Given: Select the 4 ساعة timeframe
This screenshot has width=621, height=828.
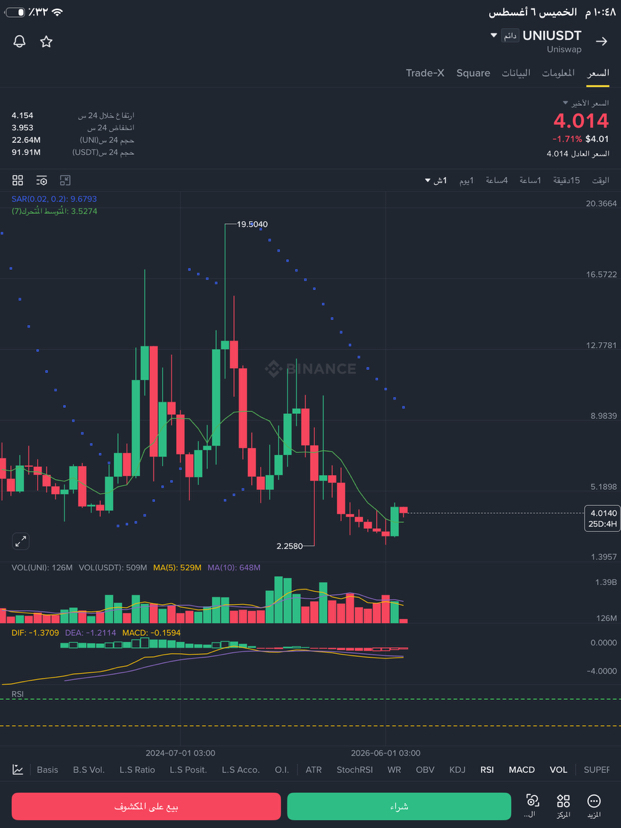Looking at the screenshot, I should pos(497,181).
